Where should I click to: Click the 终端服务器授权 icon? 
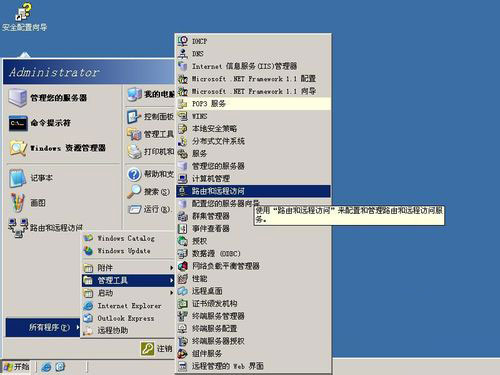tap(183, 341)
